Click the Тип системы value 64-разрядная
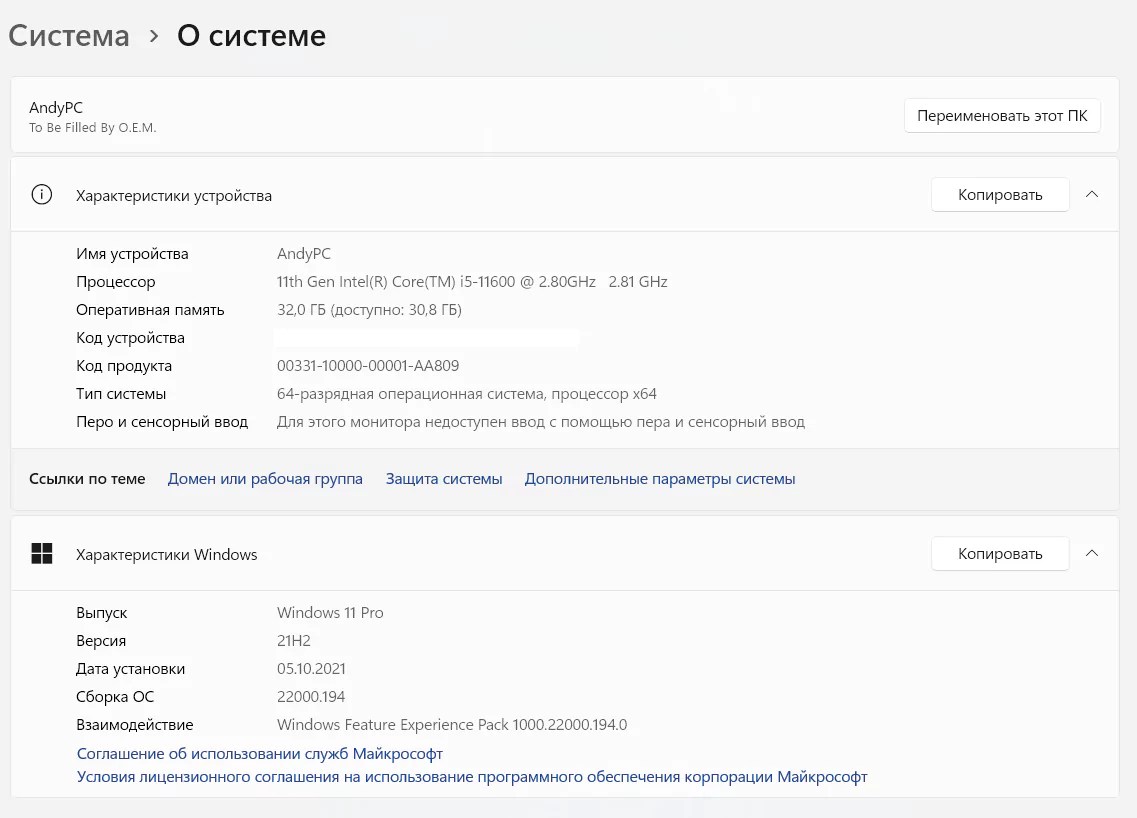 tap(466, 394)
